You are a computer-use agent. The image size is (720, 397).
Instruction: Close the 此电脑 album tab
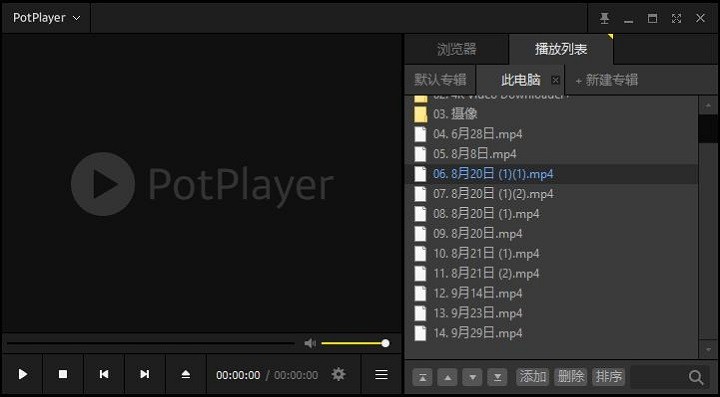click(556, 80)
